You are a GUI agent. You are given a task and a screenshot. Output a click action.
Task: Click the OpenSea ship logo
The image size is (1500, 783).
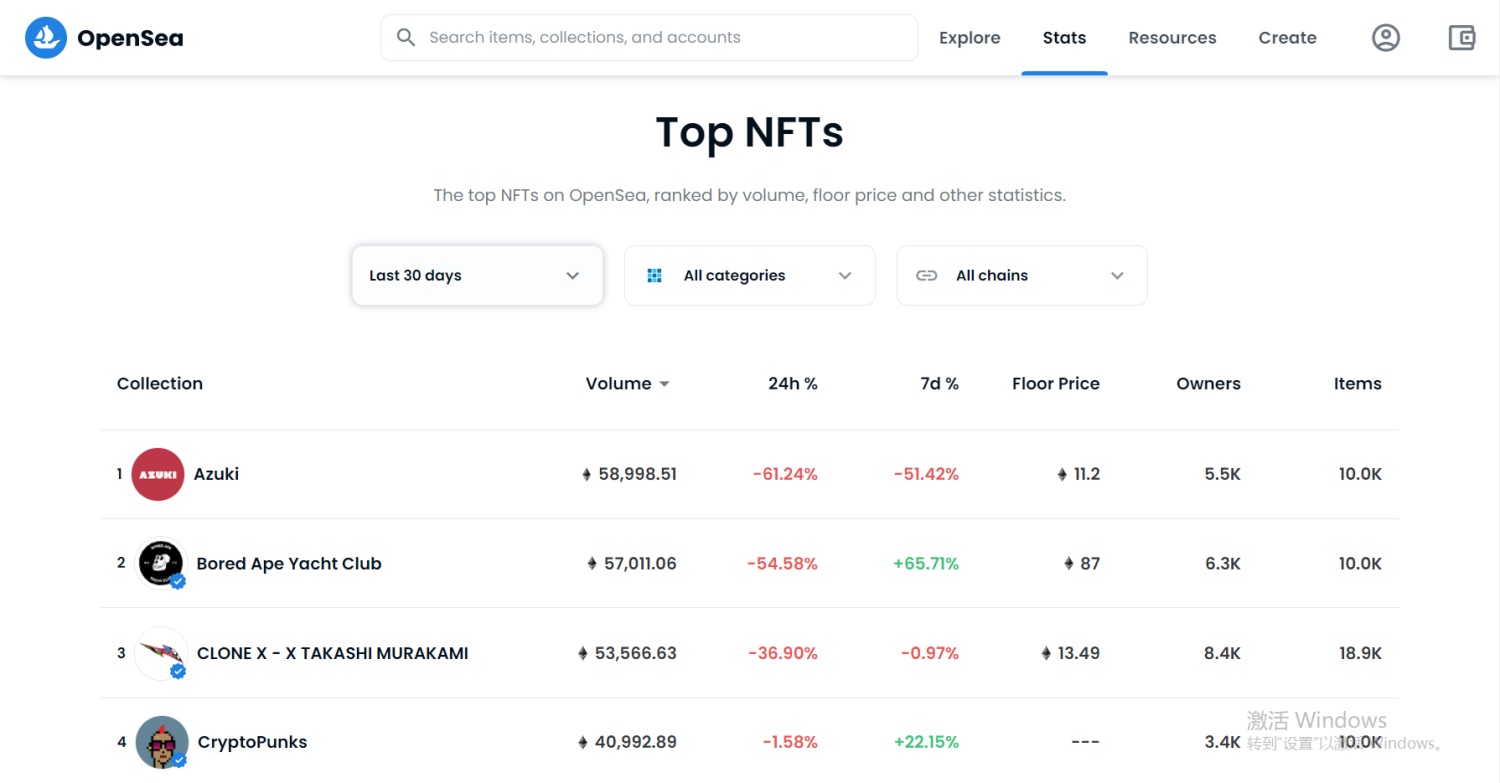pyautogui.click(x=45, y=38)
